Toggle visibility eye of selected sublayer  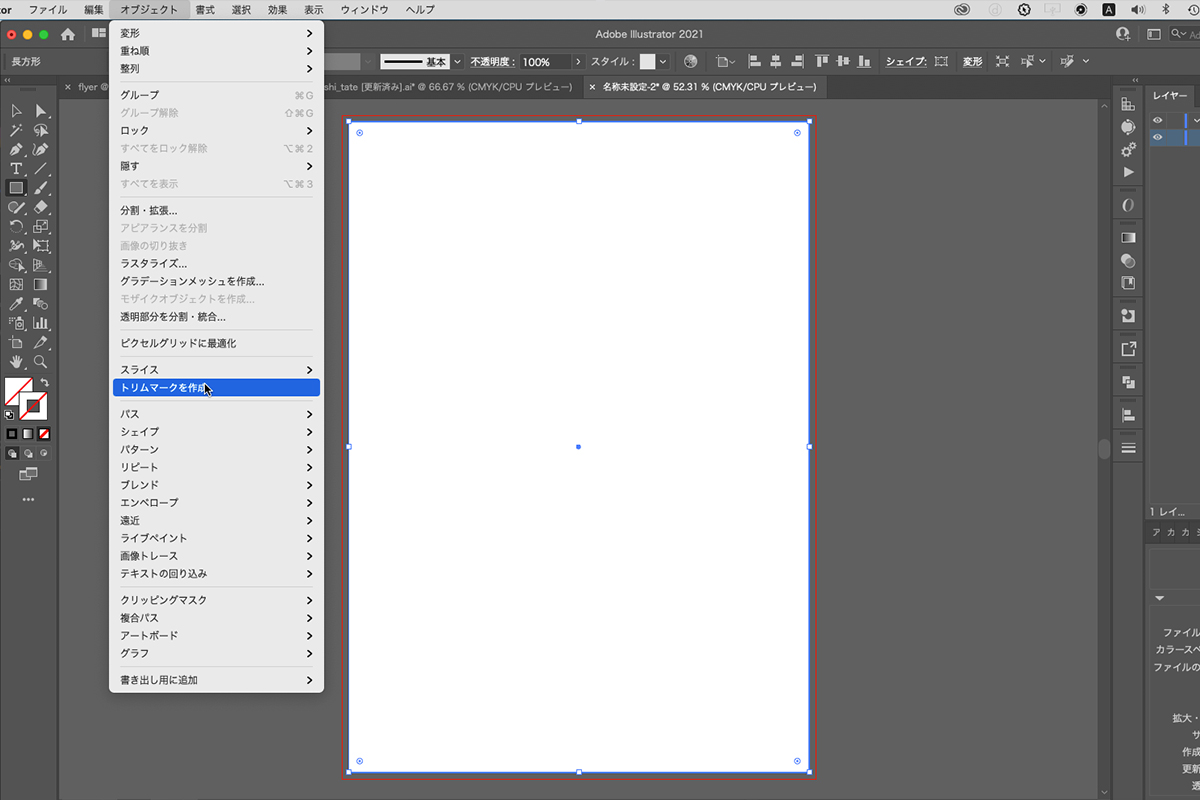pos(1158,137)
